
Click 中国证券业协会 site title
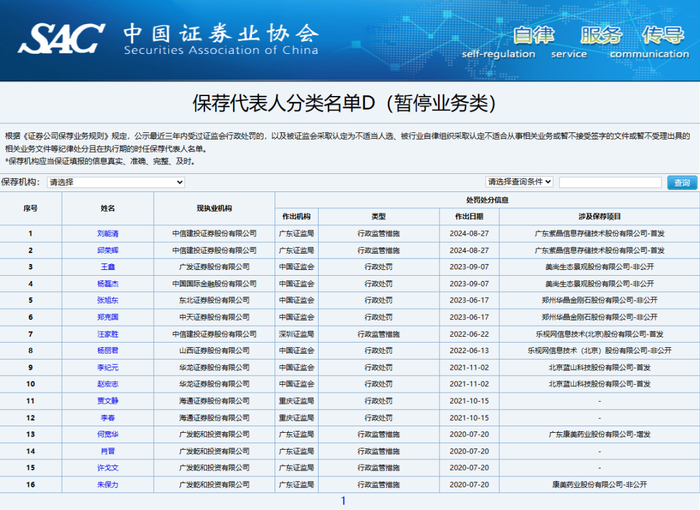[x=220, y=32]
